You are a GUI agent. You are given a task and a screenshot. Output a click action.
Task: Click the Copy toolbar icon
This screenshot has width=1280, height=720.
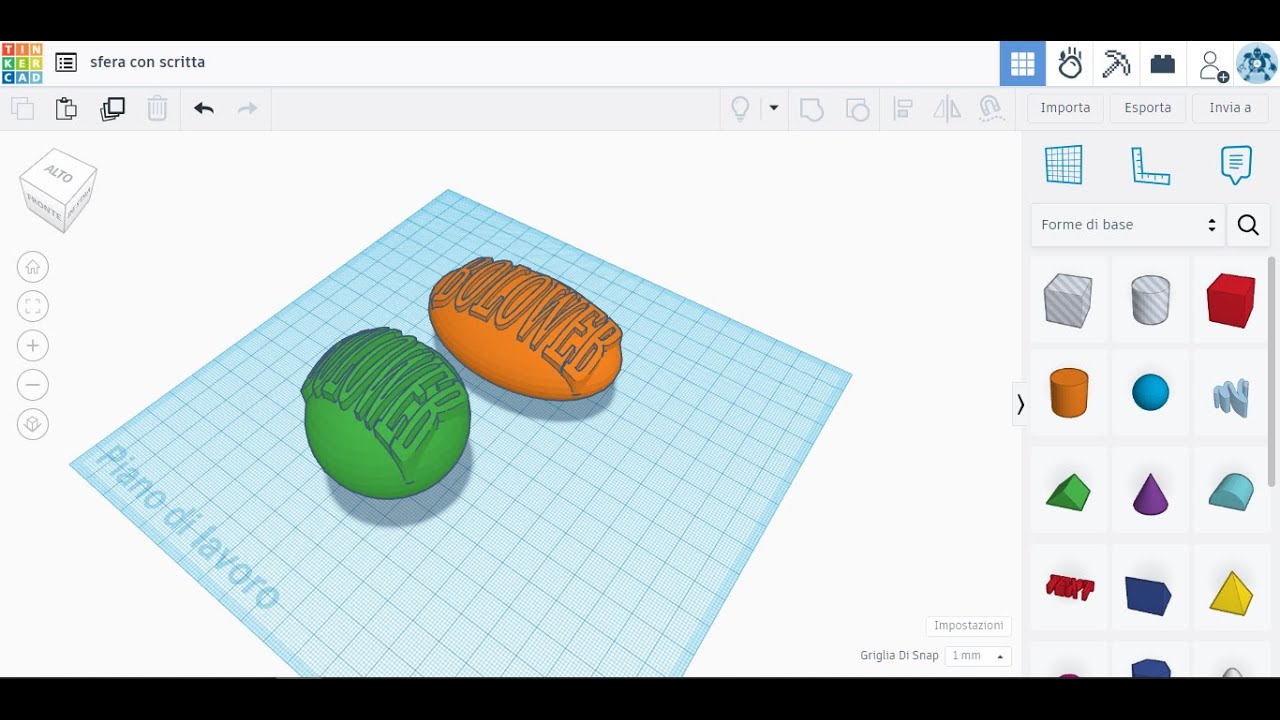[x=22, y=109]
